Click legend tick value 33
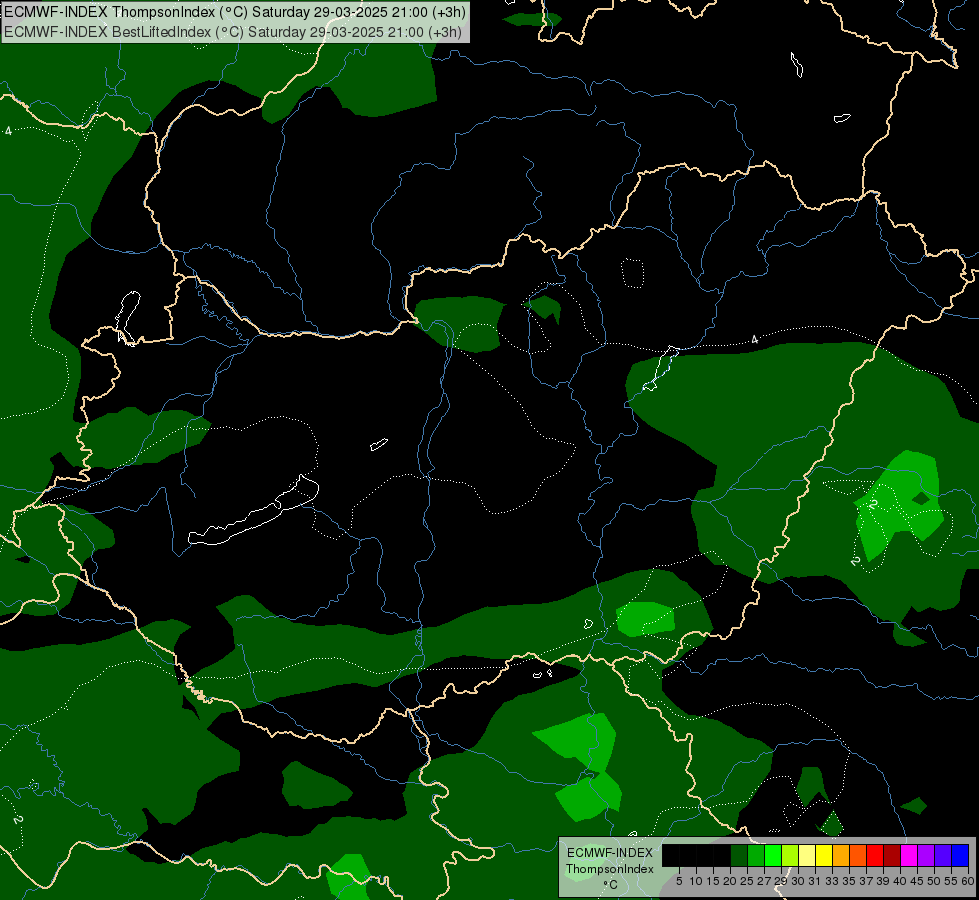The width and height of the screenshot is (979, 900). point(832,881)
